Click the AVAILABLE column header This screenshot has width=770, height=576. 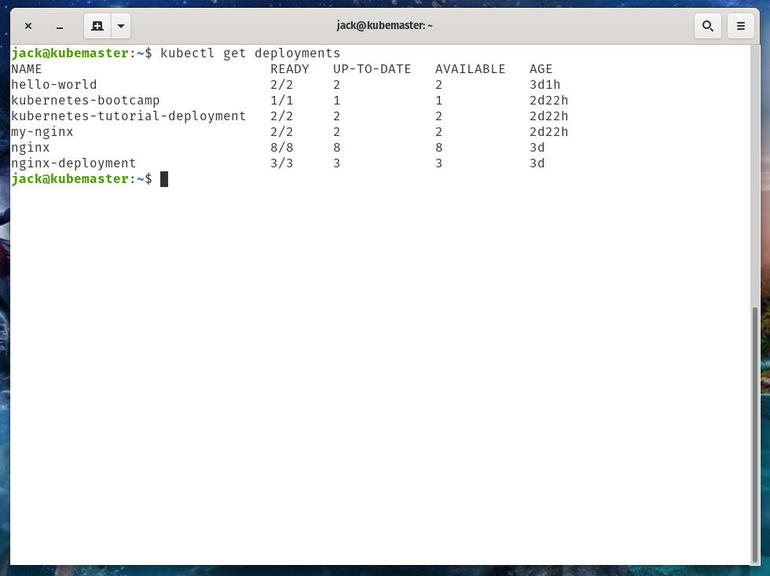pos(470,69)
